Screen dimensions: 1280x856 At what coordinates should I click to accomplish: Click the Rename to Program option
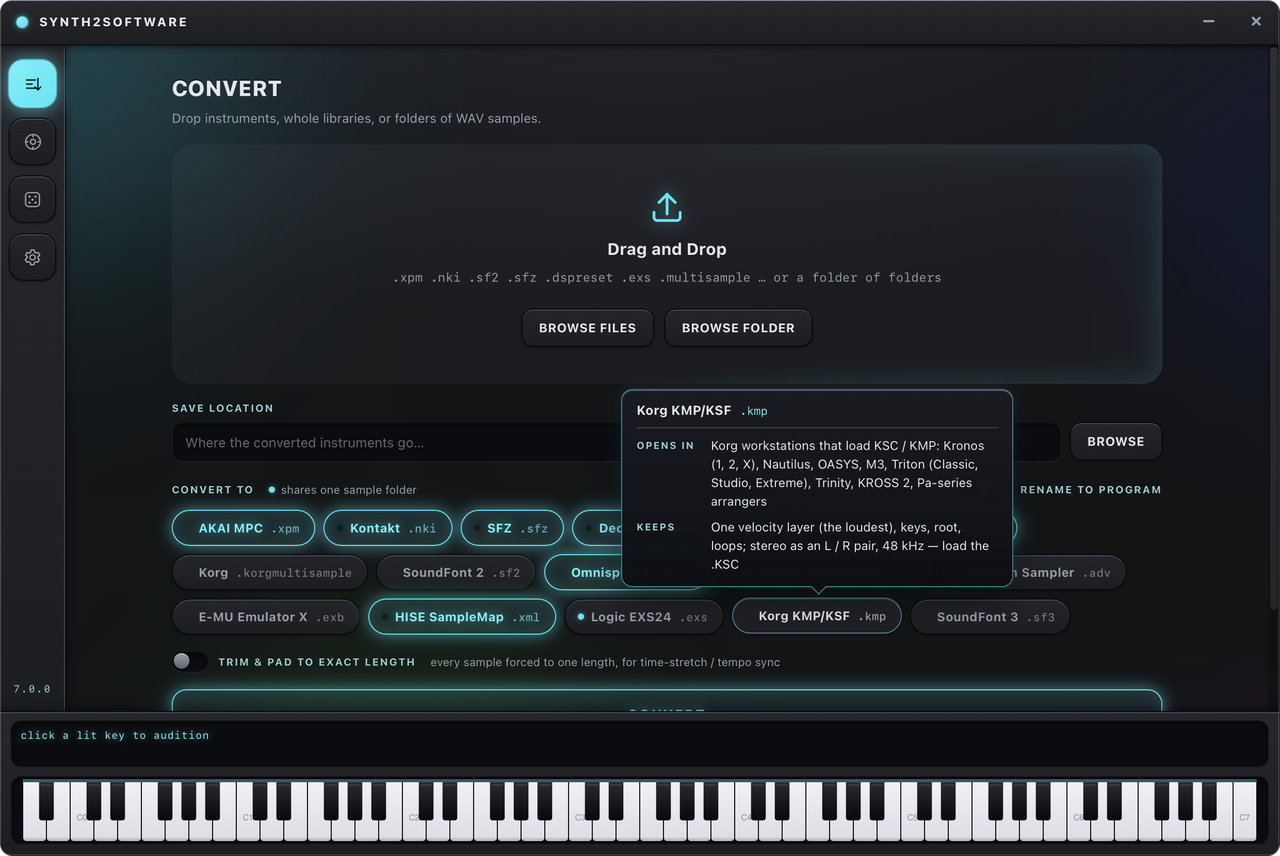(x=1090, y=490)
